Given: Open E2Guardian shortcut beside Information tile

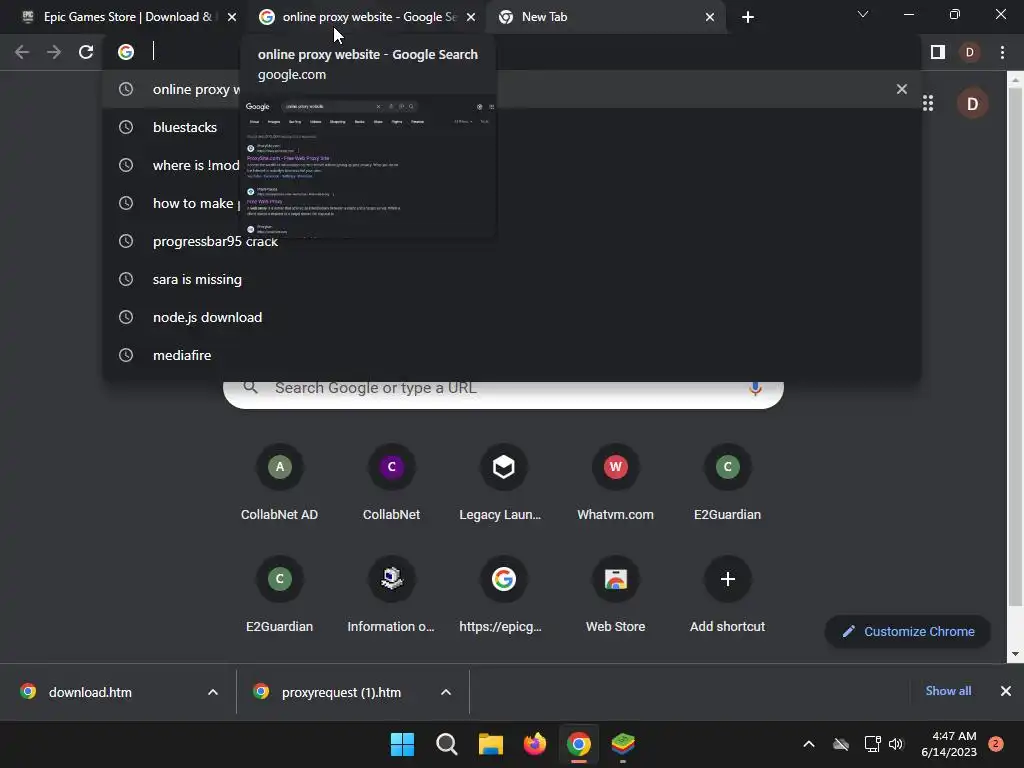Looking at the screenshot, I should click(280, 595).
